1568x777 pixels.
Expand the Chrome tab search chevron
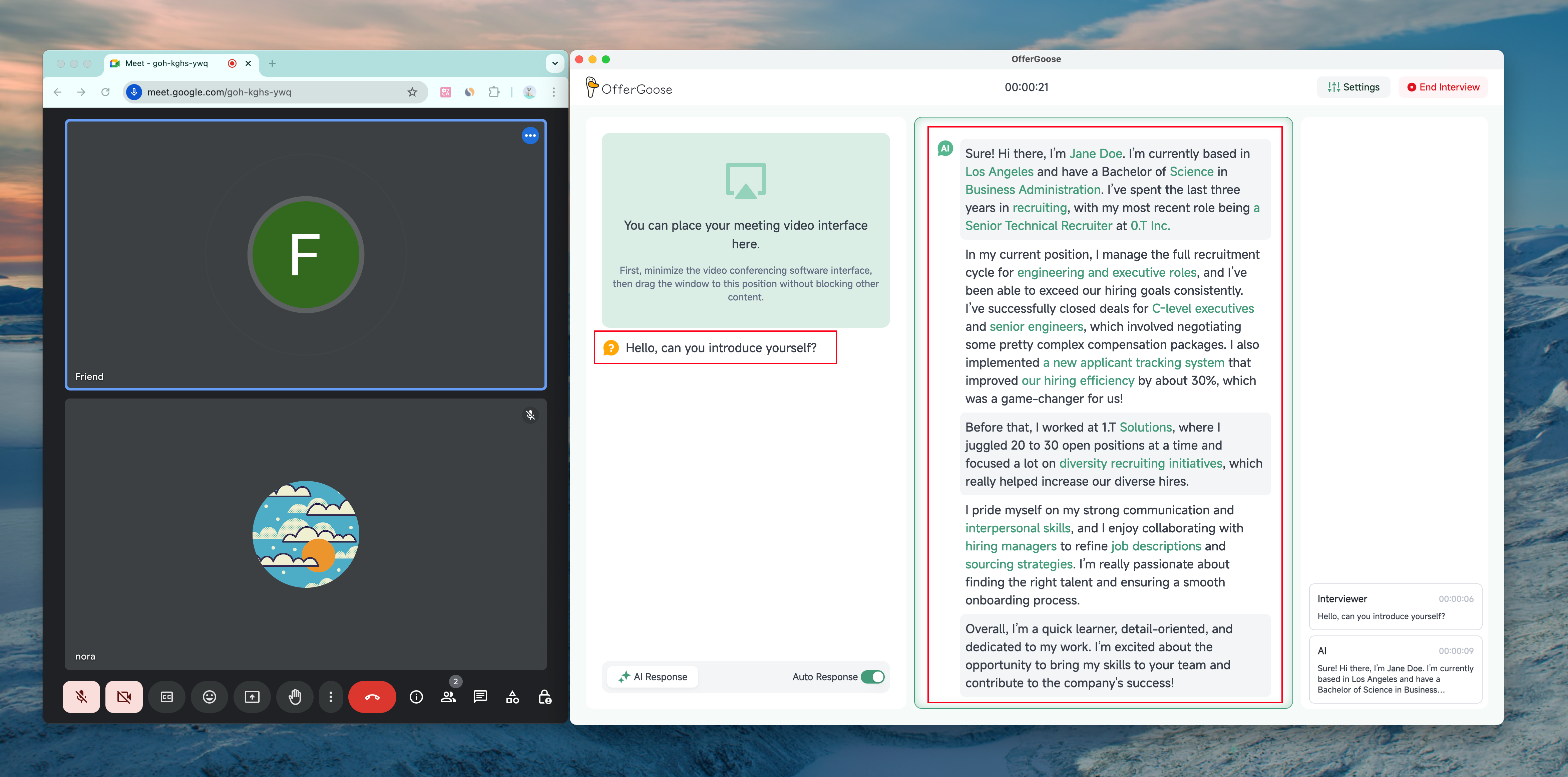coord(554,63)
